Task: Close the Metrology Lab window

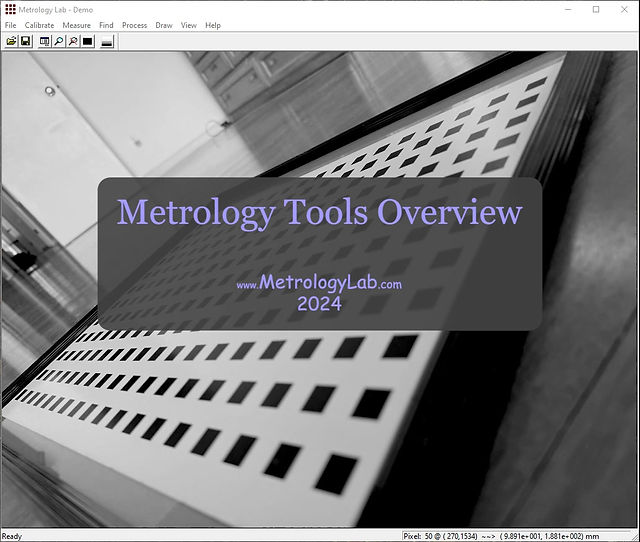Action: pyautogui.click(x=624, y=9)
